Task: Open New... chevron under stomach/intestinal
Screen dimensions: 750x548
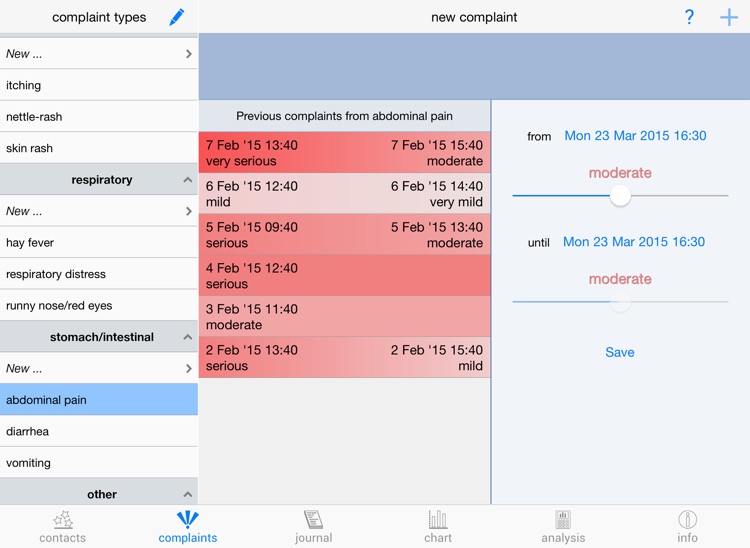Action: (188, 368)
